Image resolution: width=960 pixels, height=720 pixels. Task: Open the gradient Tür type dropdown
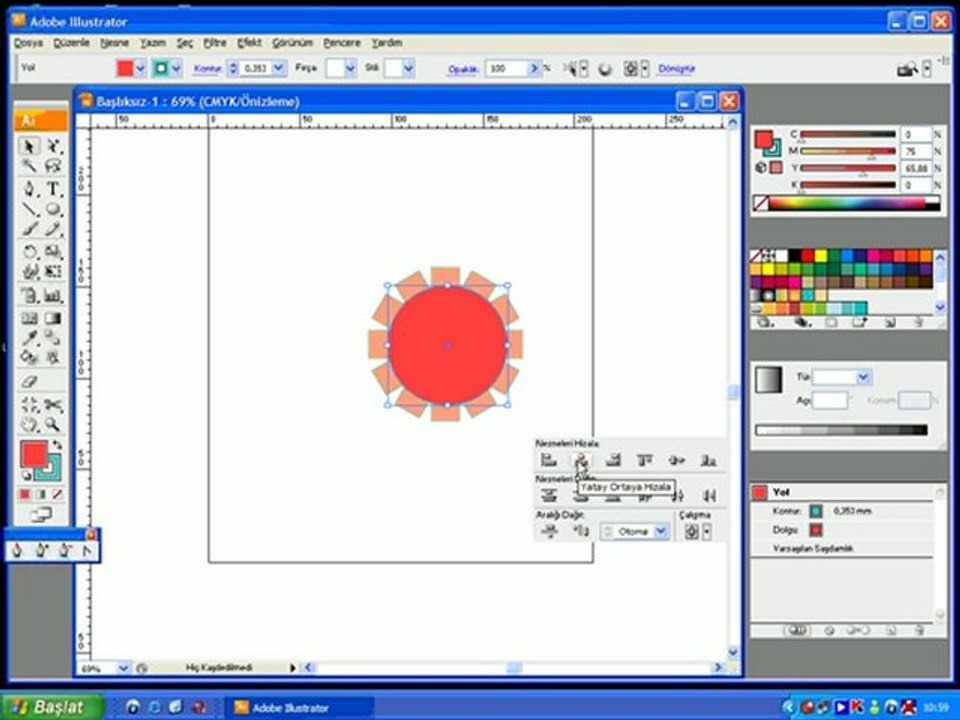pyautogui.click(x=863, y=377)
